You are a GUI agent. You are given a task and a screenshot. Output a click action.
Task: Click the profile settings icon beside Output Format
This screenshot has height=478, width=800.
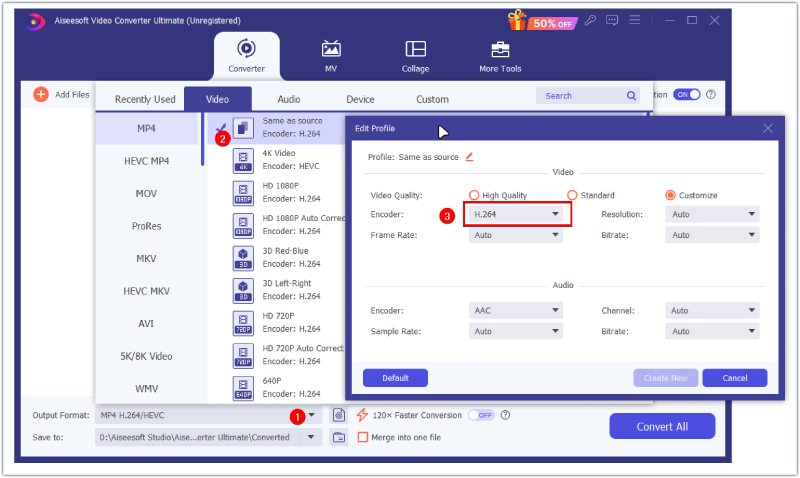click(339, 415)
